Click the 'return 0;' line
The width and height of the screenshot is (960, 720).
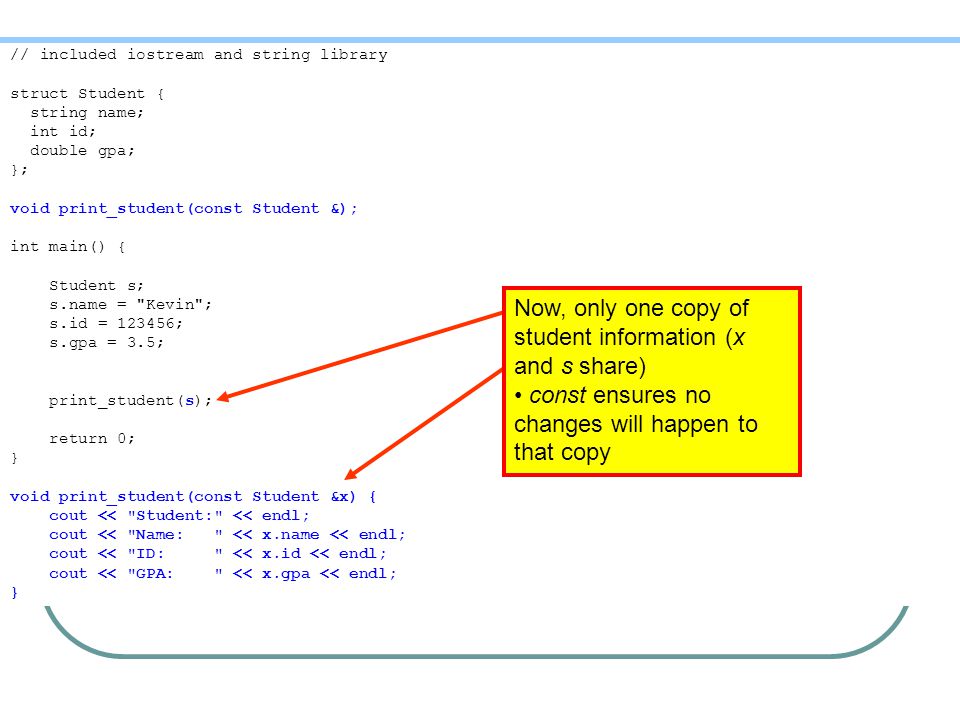[x=92, y=438]
